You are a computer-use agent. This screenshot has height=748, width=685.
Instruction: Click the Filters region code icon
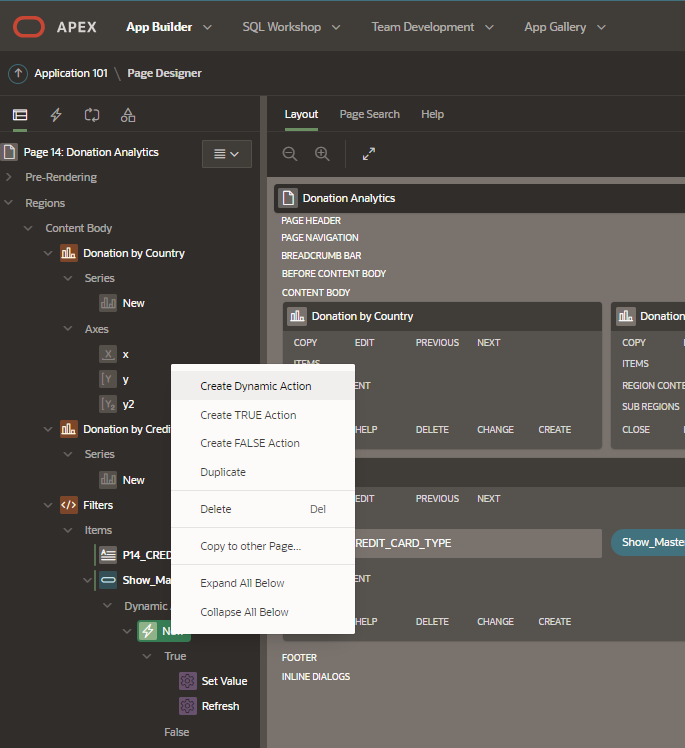pyautogui.click(x=69, y=505)
